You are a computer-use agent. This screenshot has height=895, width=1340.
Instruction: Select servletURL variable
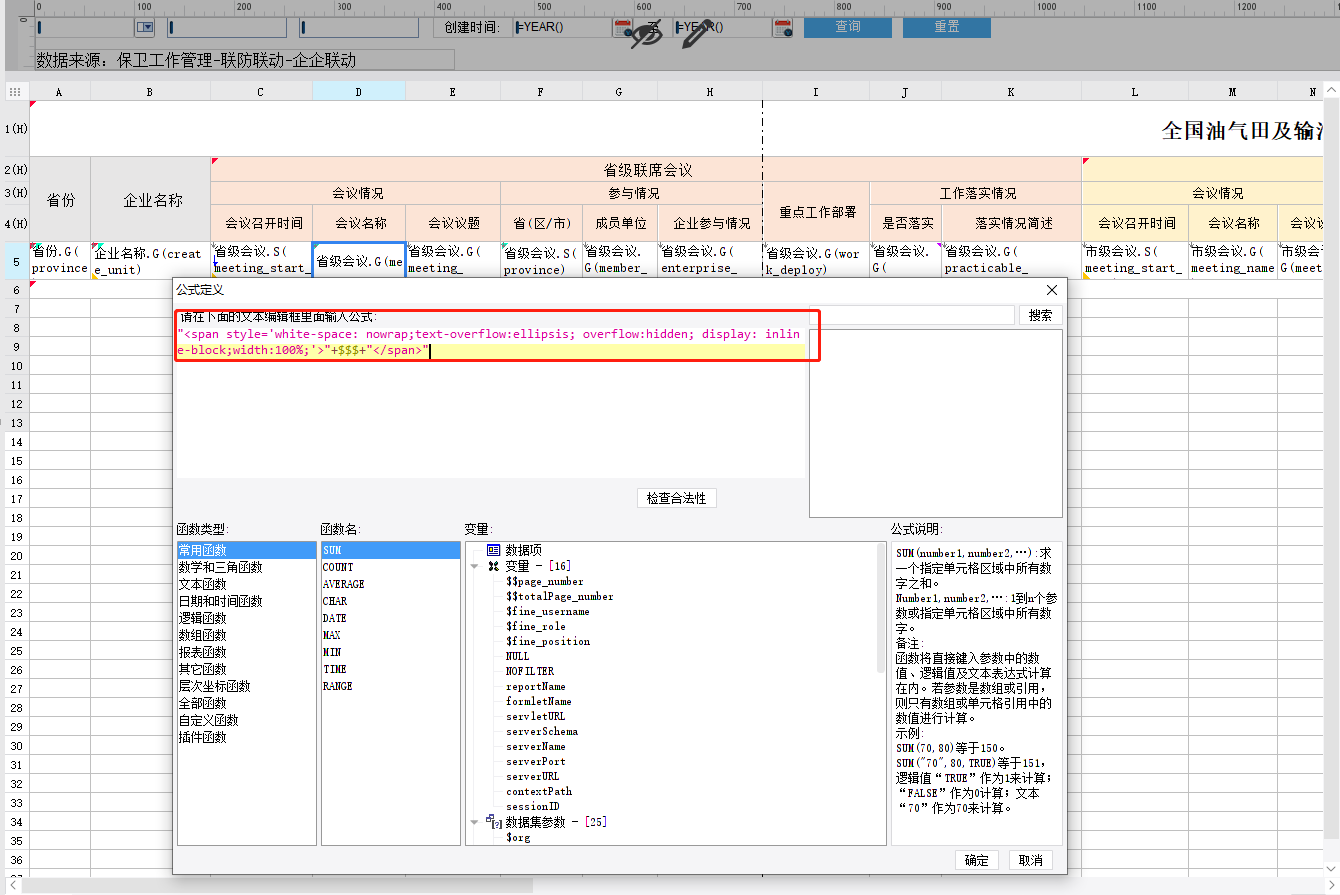click(x=536, y=716)
